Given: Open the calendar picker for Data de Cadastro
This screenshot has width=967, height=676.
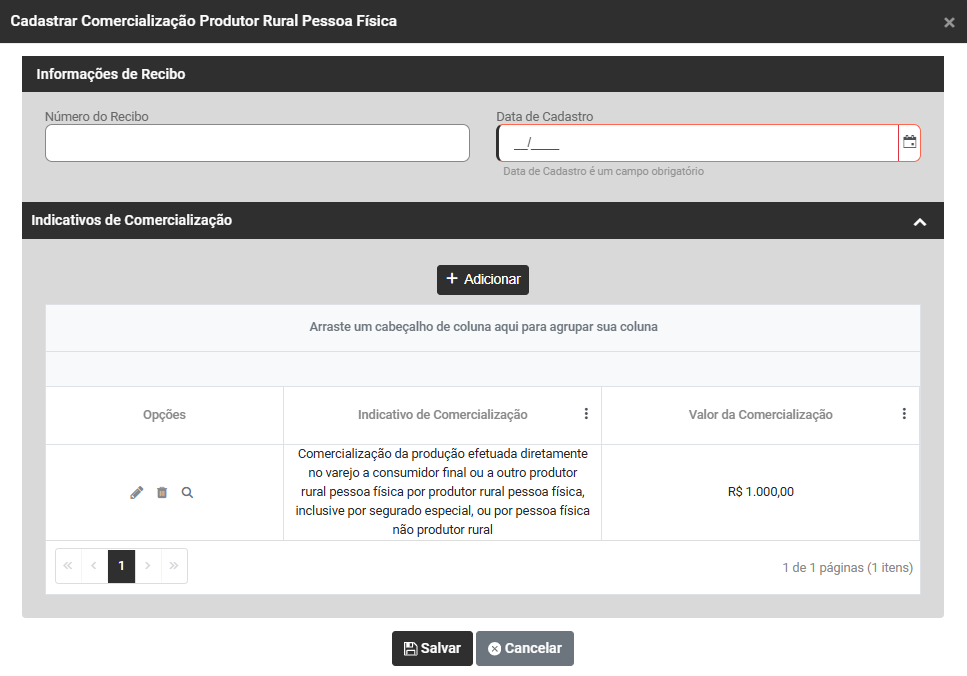Looking at the screenshot, I should click(909, 143).
